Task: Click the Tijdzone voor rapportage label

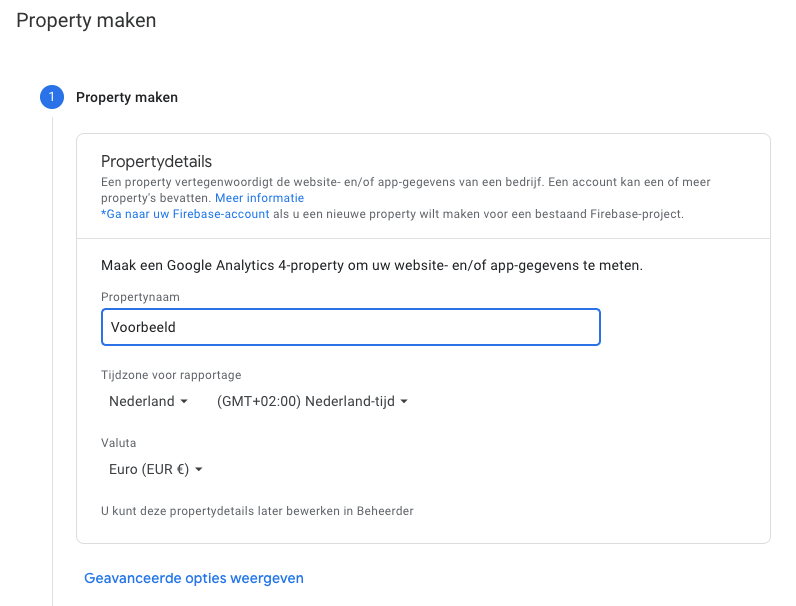Action: click(171, 375)
